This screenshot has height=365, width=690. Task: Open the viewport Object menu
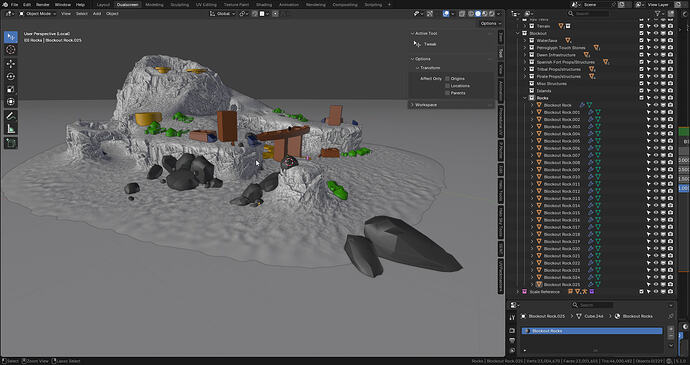pyautogui.click(x=112, y=14)
